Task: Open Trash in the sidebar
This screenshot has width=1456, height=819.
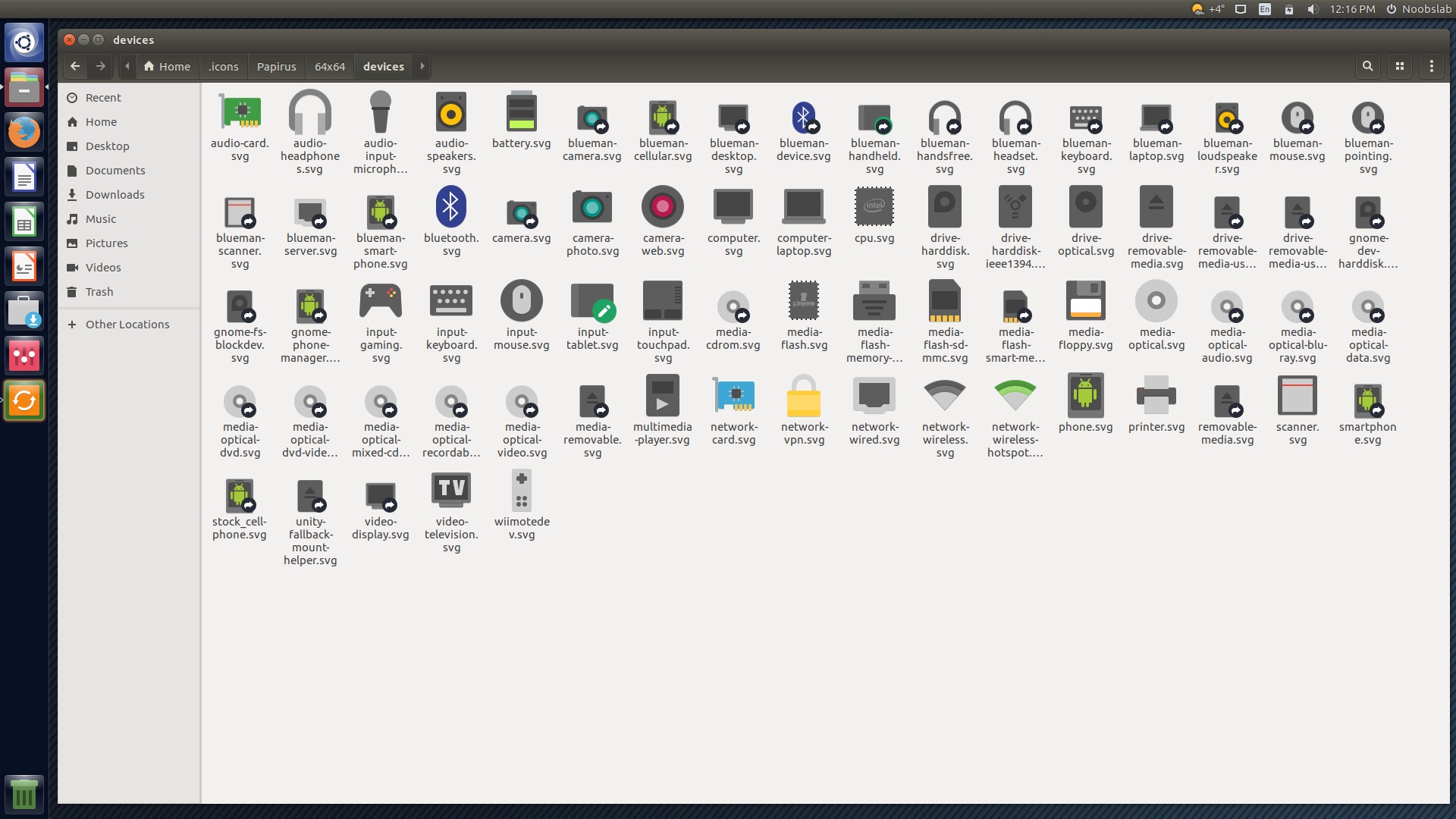Action: (x=99, y=291)
